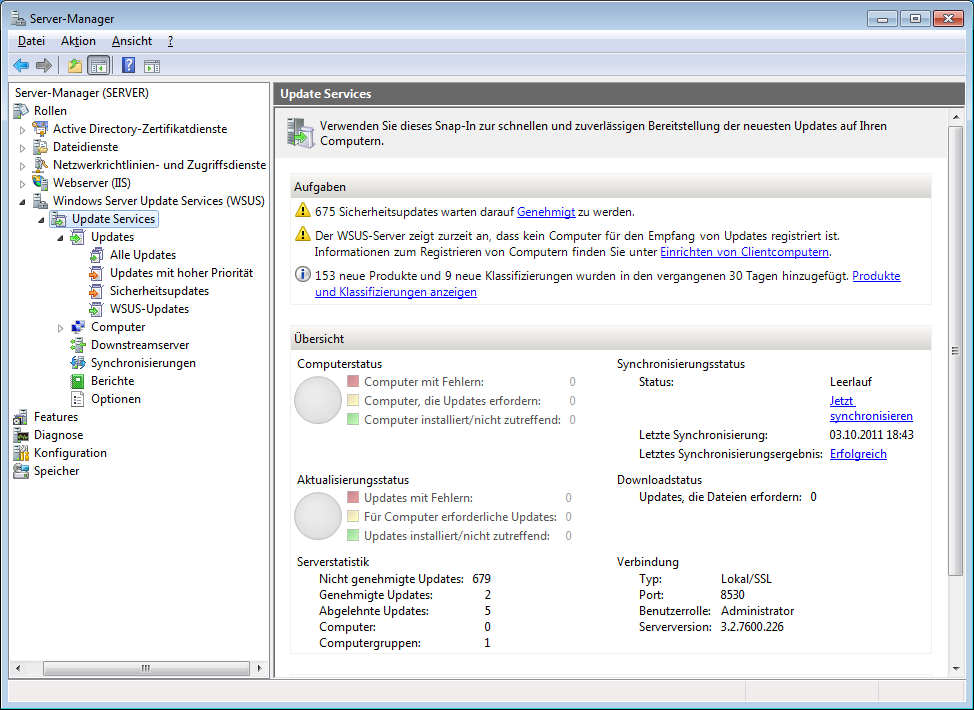Click the Alle Updates icon
The height and width of the screenshot is (710, 974).
[x=96, y=255]
